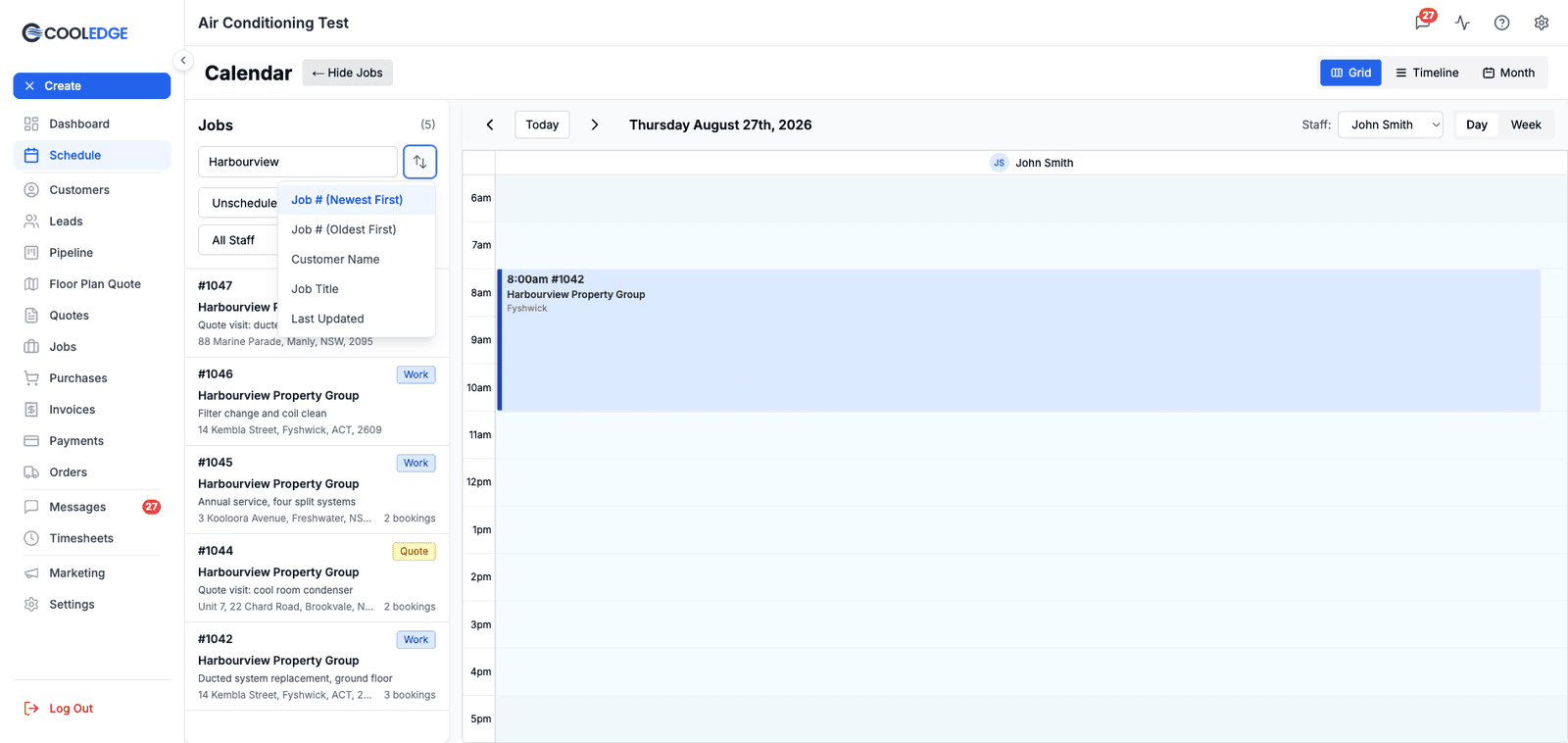Open job card #1045 Annual service
Screen dimensions: 1568x743
[317, 490]
